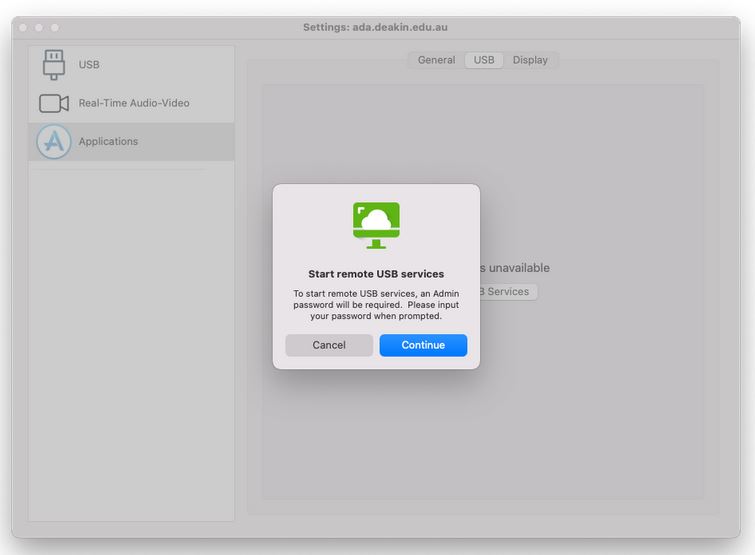Open the Applications label in sidebar
The width and height of the screenshot is (755, 555).
point(108,142)
